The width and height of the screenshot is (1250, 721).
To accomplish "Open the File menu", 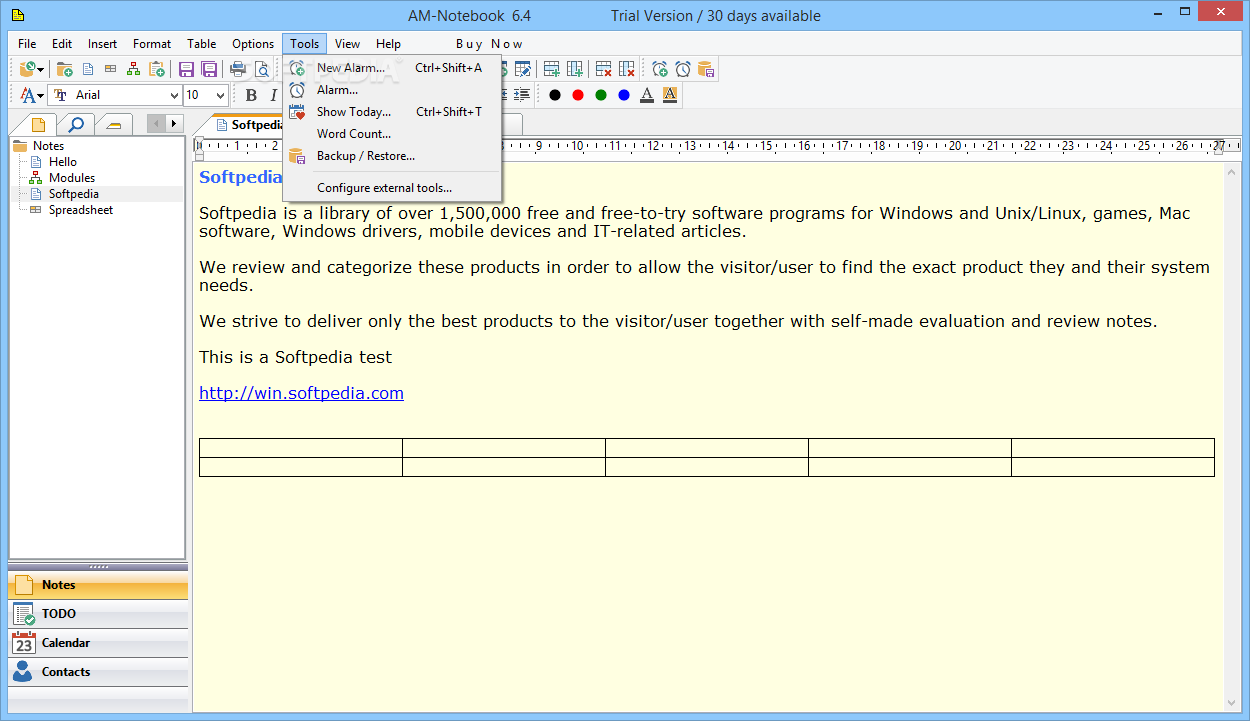I will coord(27,44).
